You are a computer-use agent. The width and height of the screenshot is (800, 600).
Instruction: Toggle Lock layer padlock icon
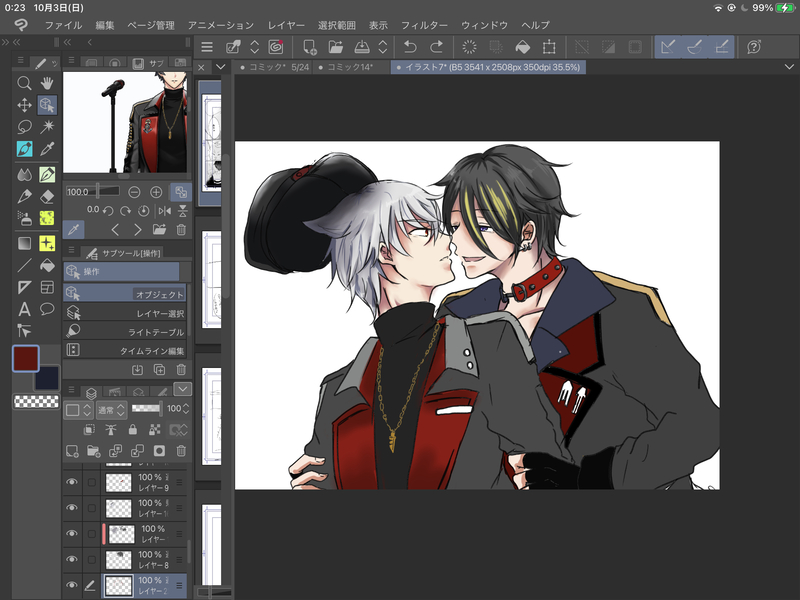pyautogui.click(x=133, y=430)
